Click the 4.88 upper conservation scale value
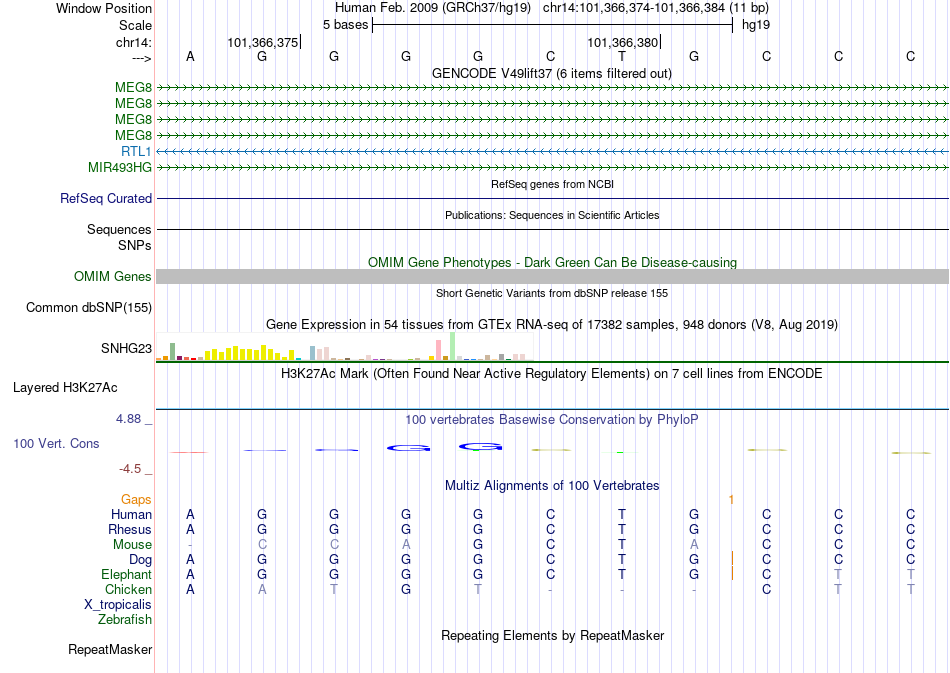 [128, 419]
